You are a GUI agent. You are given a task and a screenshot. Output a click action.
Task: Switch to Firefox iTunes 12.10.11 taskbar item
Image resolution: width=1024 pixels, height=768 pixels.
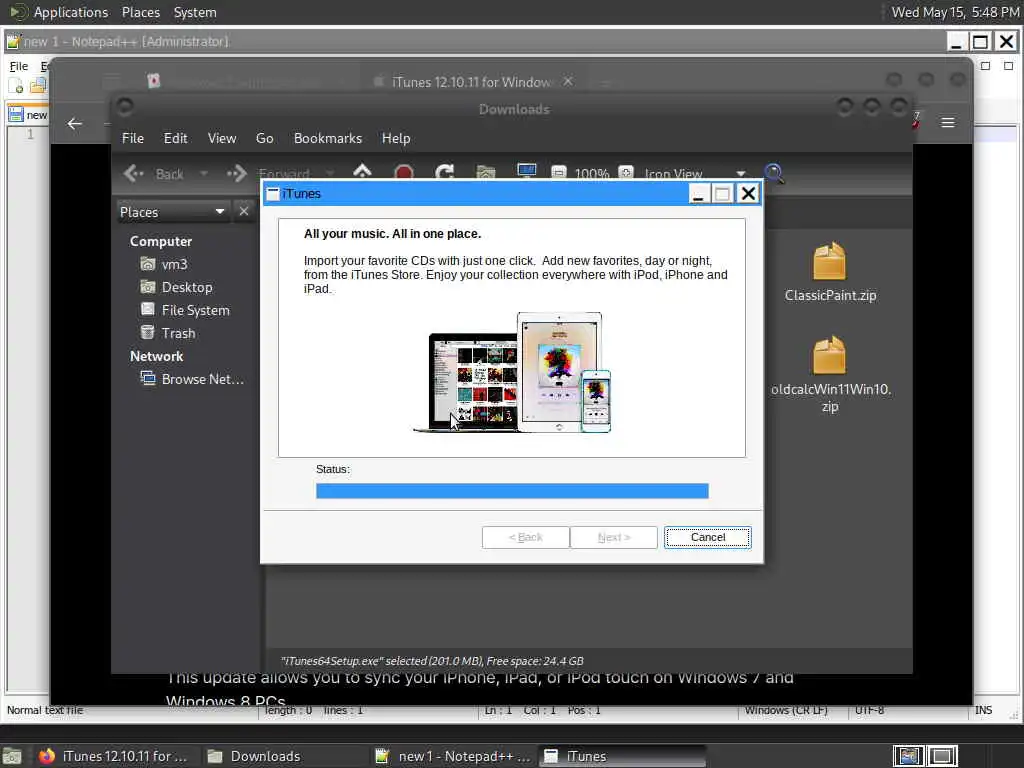click(112, 756)
